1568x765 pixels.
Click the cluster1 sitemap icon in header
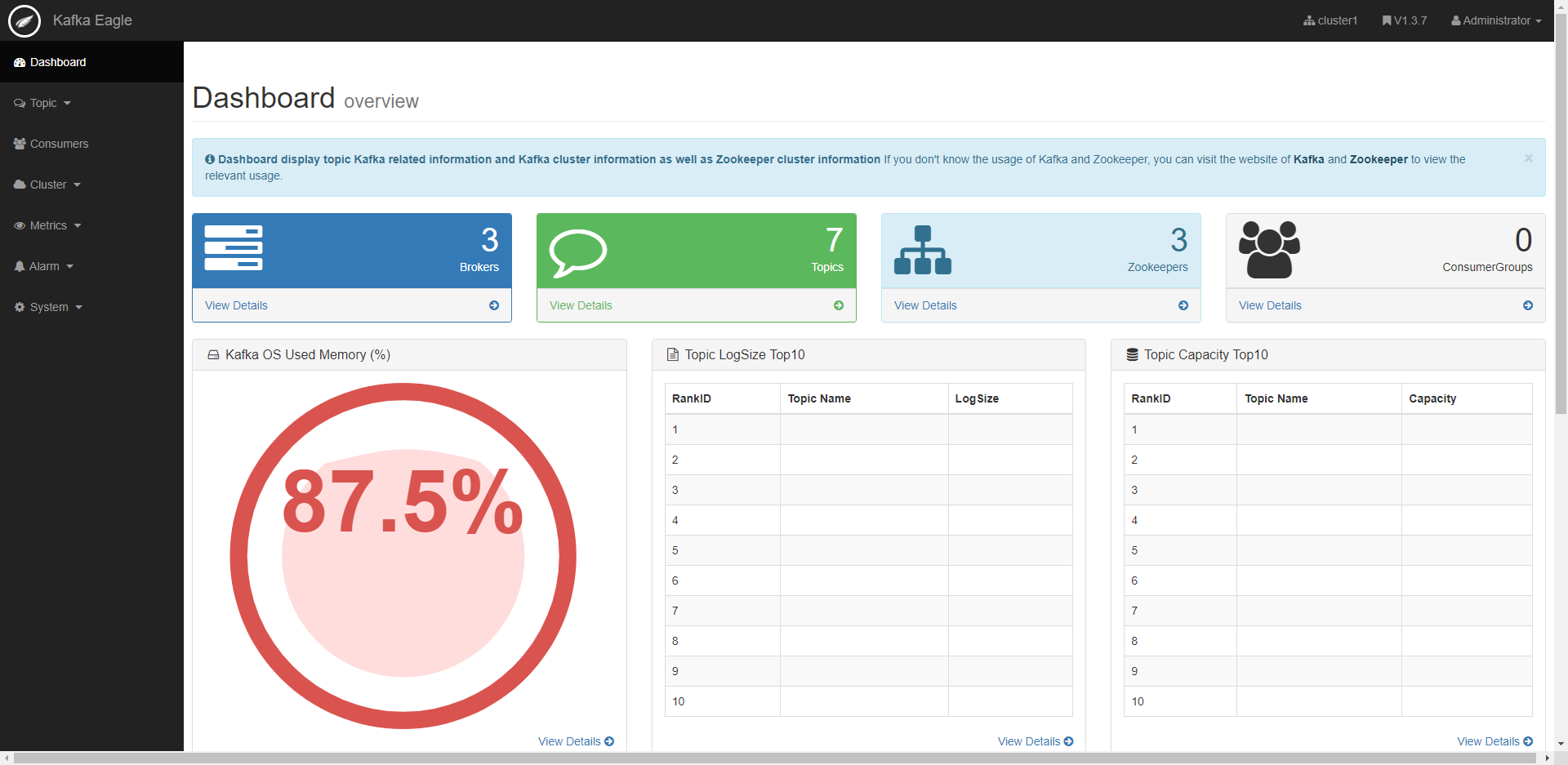tap(1309, 20)
